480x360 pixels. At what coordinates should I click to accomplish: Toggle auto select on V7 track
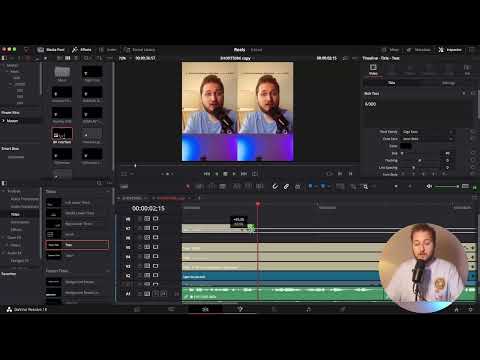[x=147, y=228]
